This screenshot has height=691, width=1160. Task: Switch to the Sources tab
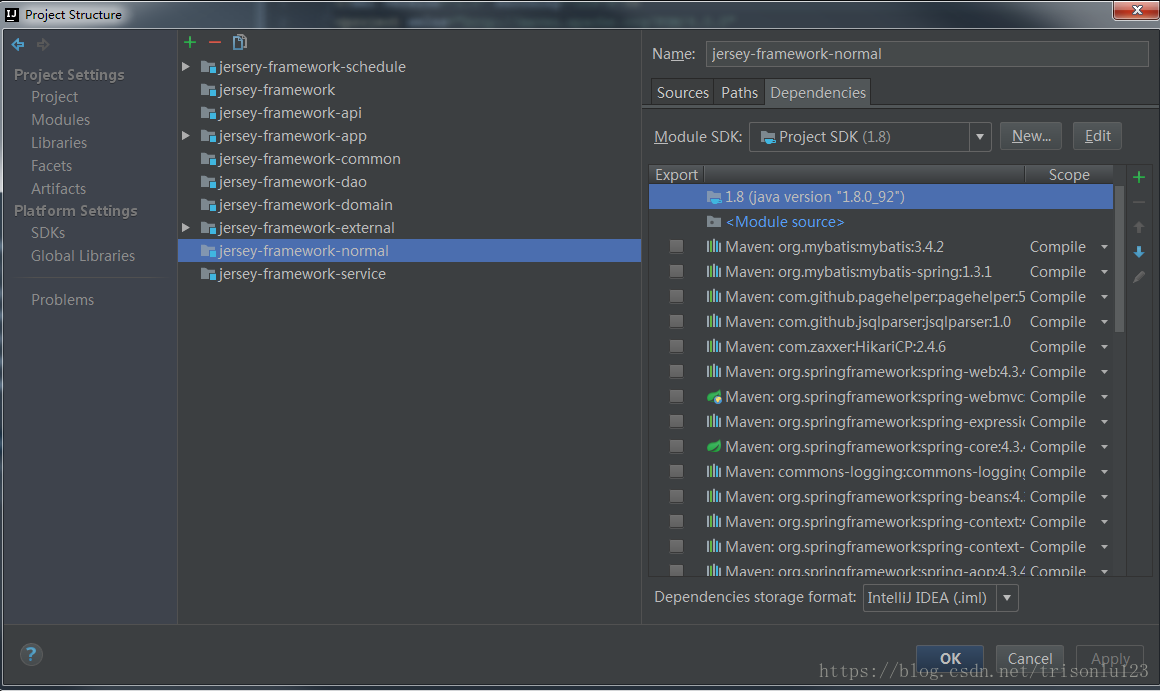click(682, 92)
